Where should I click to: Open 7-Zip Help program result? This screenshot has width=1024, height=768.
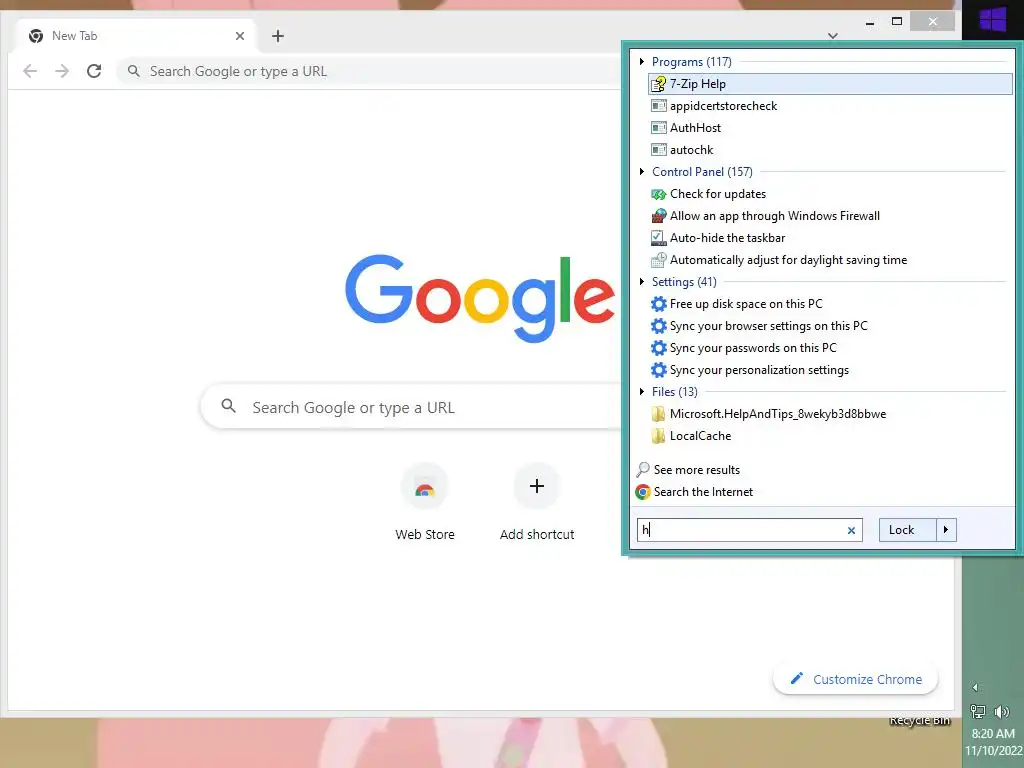point(830,84)
